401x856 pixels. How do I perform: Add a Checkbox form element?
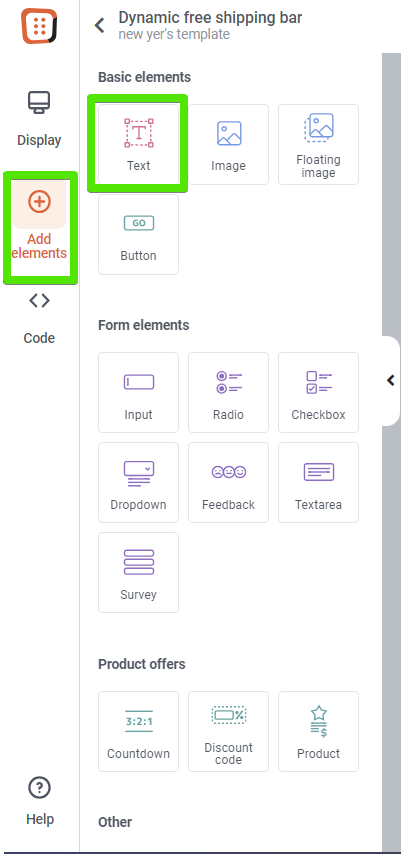click(x=319, y=393)
